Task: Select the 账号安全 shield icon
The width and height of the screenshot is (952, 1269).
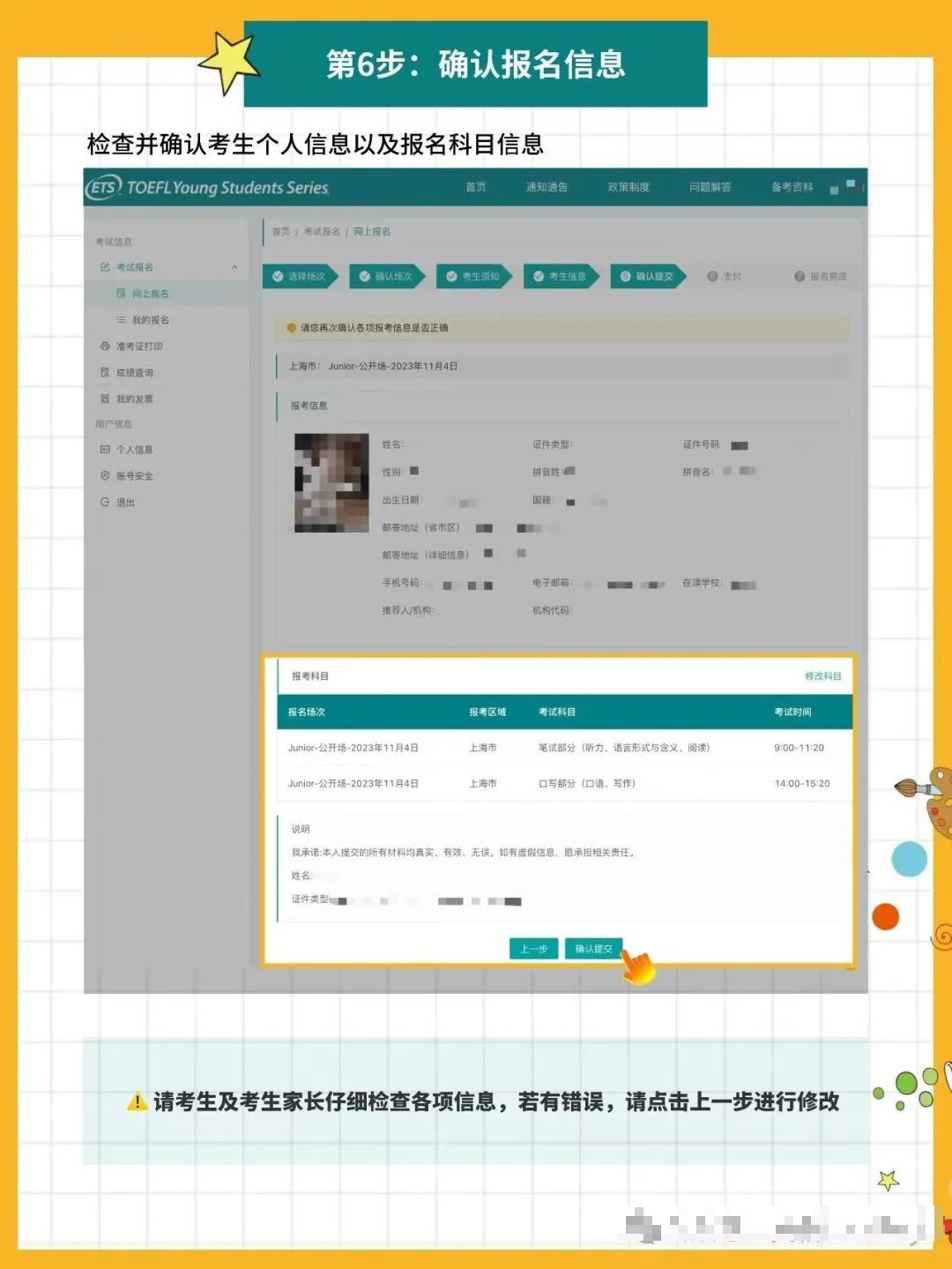Action: click(x=106, y=475)
